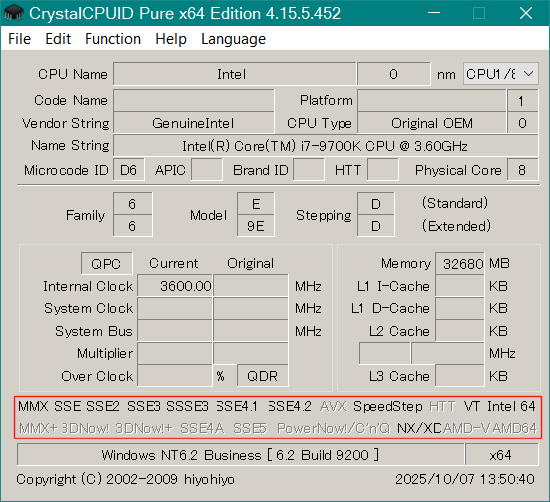
Task: Open the Function menu
Action: coord(113,39)
